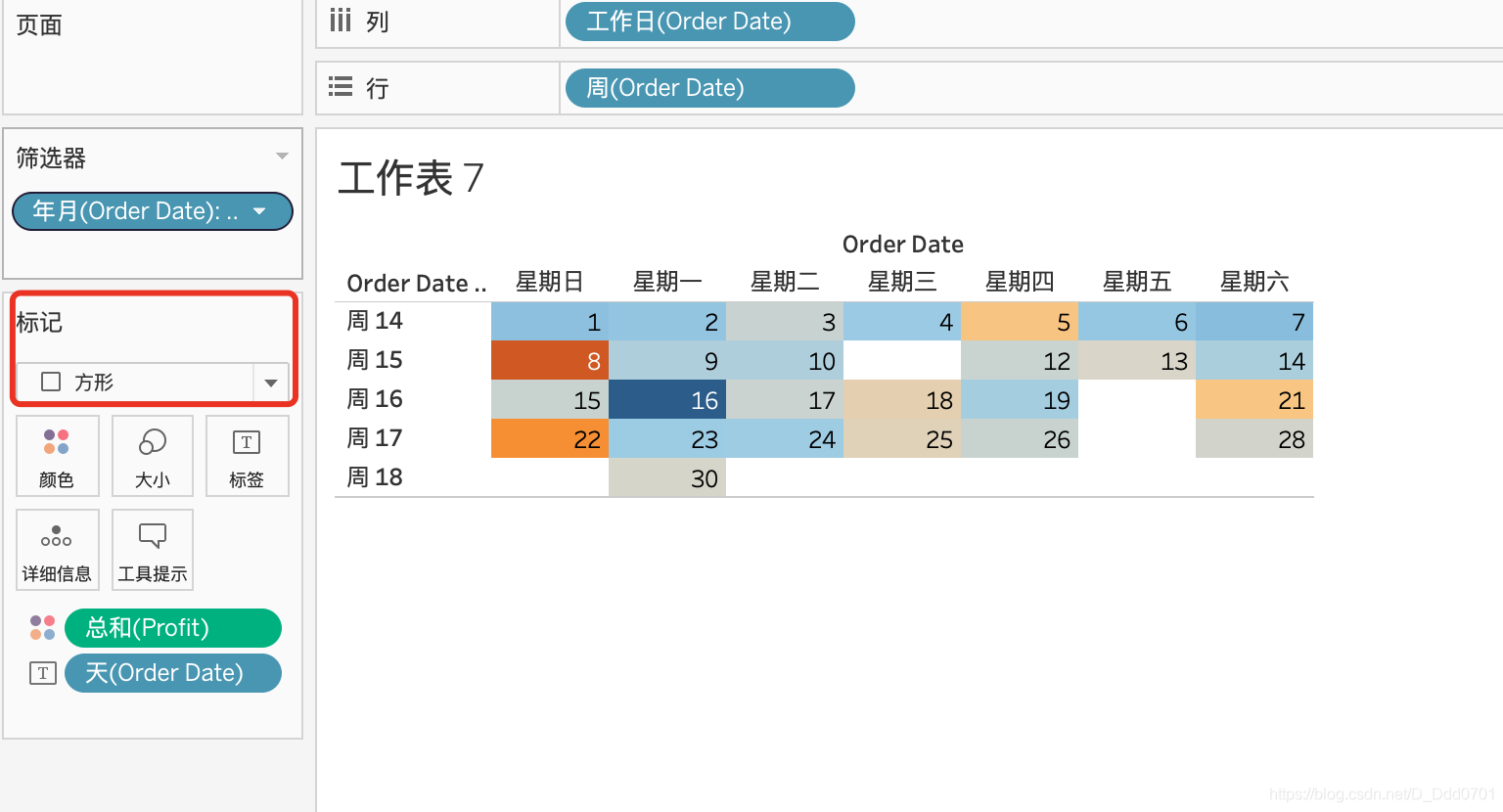This screenshot has width=1503, height=812.
Task: Select the beige cell for day 25
Action: pyautogui.click(x=902, y=438)
